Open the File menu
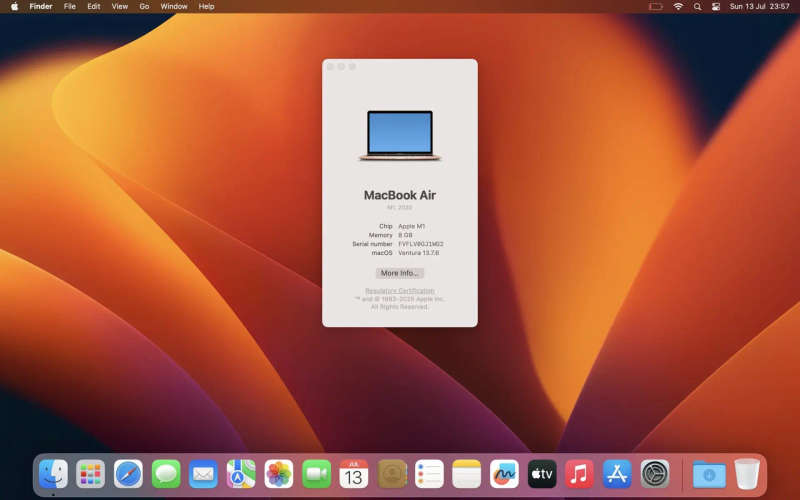This screenshot has height=500, width=800. pyautogui.click(x=70, y=7)
